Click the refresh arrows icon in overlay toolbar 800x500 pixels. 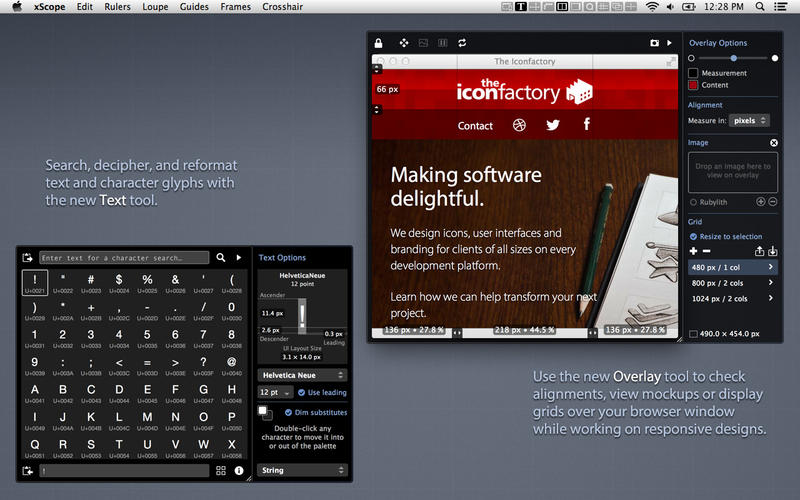462,43
